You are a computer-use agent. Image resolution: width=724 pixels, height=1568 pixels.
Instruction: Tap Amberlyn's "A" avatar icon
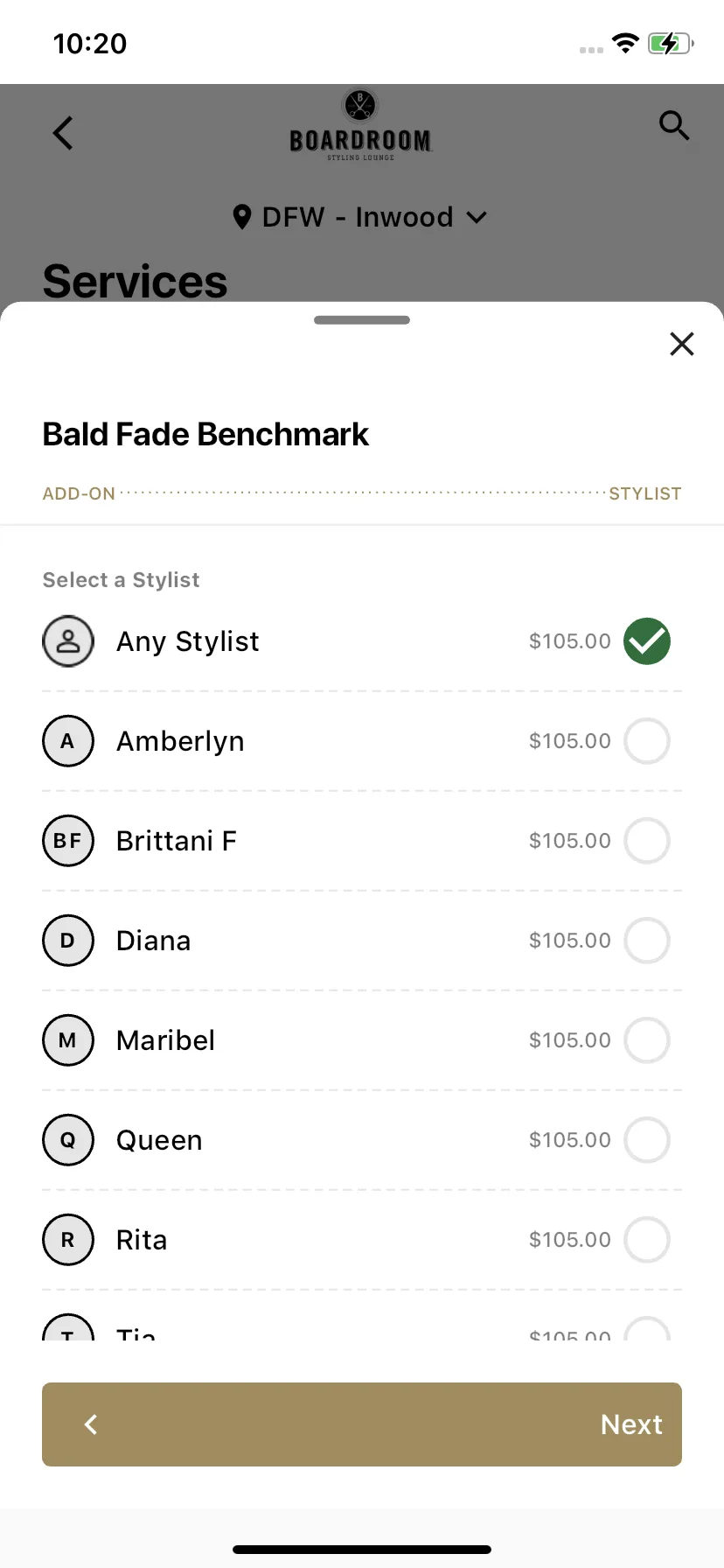68,741
